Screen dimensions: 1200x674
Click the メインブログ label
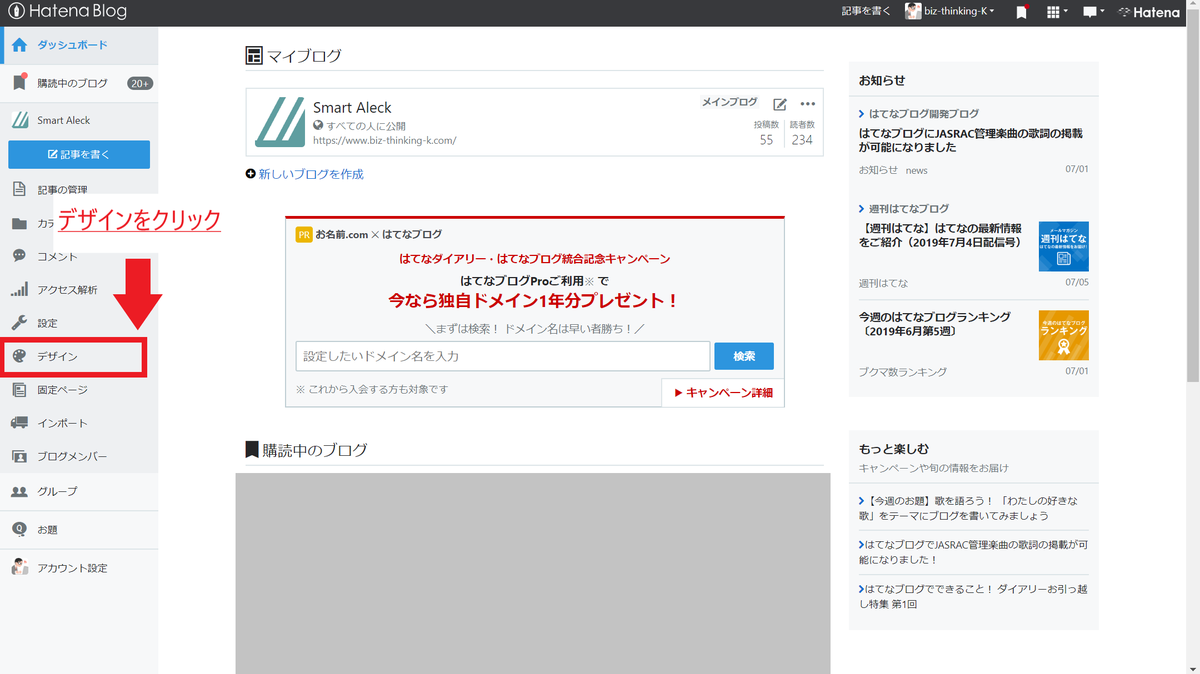(730, 102)
